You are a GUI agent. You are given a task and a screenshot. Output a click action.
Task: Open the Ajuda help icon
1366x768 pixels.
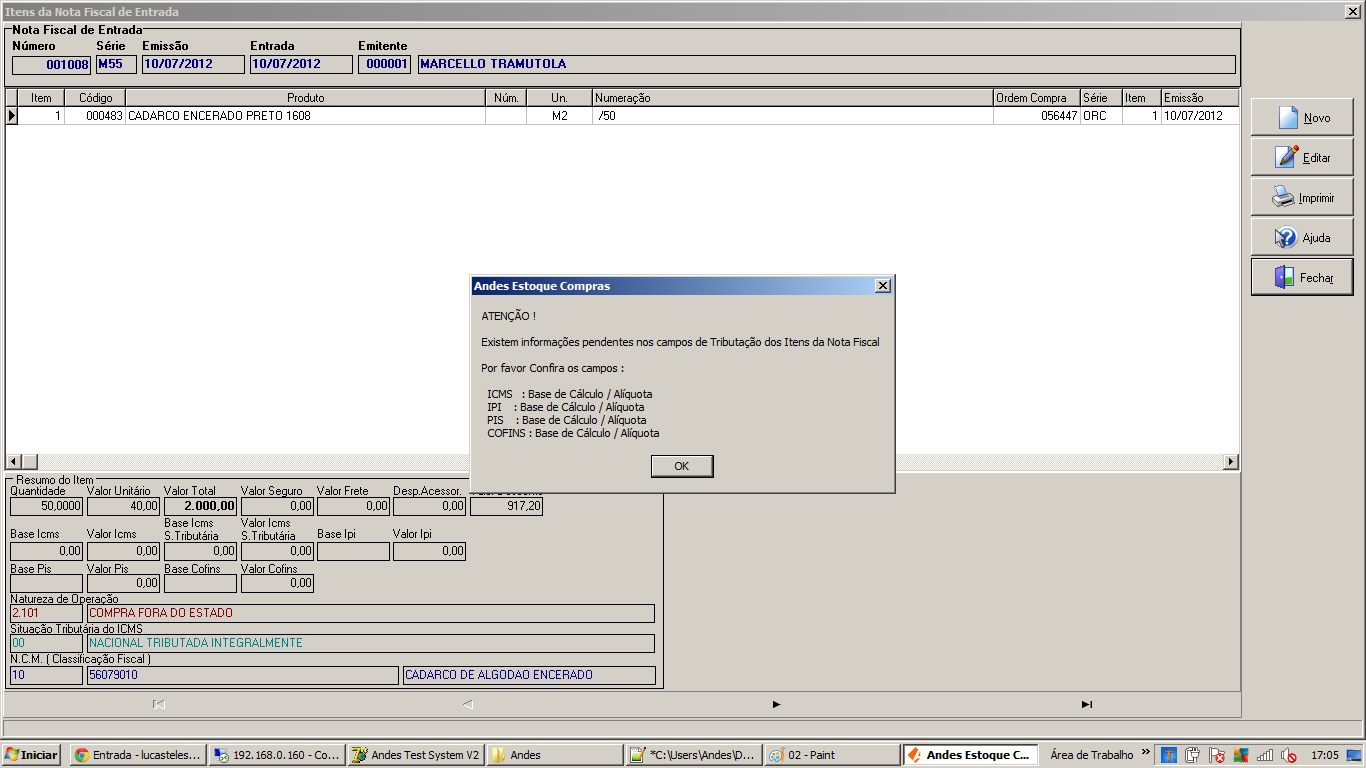1286,238
